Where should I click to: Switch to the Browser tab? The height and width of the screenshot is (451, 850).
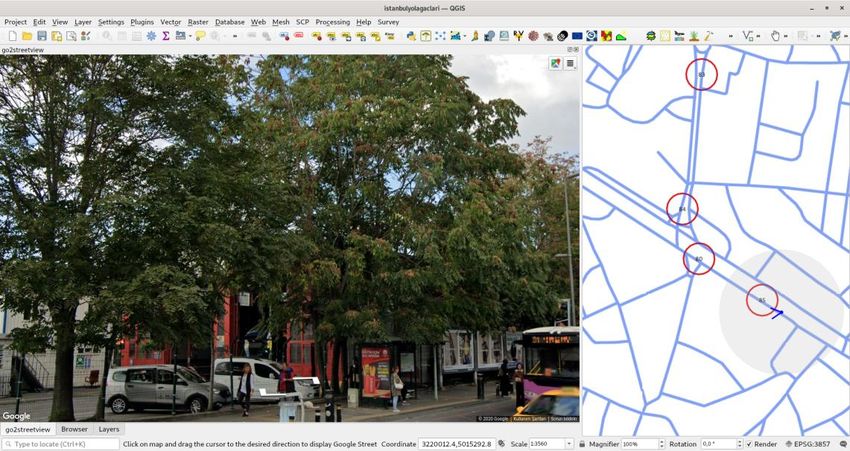[x=74, y=429]
